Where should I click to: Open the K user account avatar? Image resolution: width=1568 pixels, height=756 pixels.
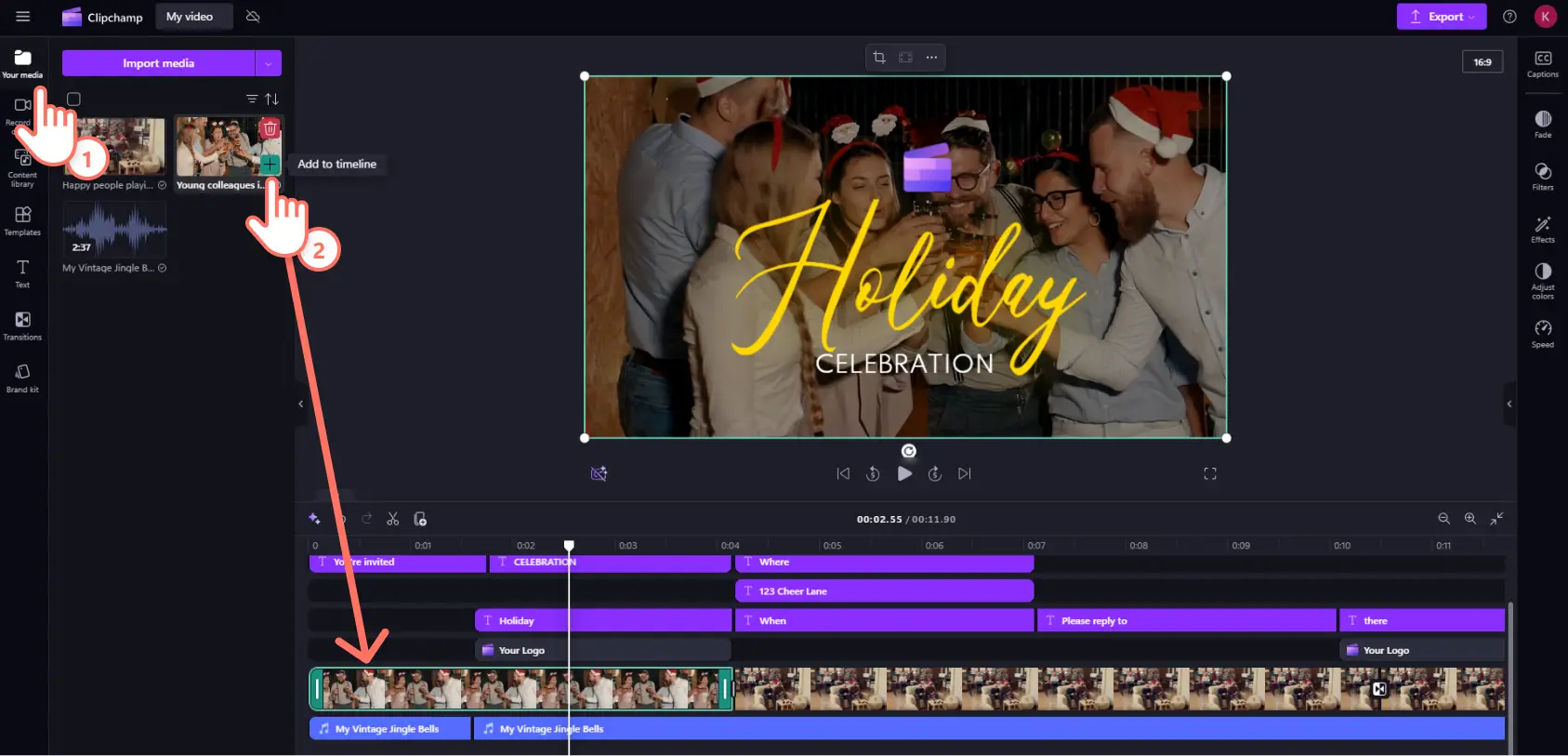(1545, 17)
